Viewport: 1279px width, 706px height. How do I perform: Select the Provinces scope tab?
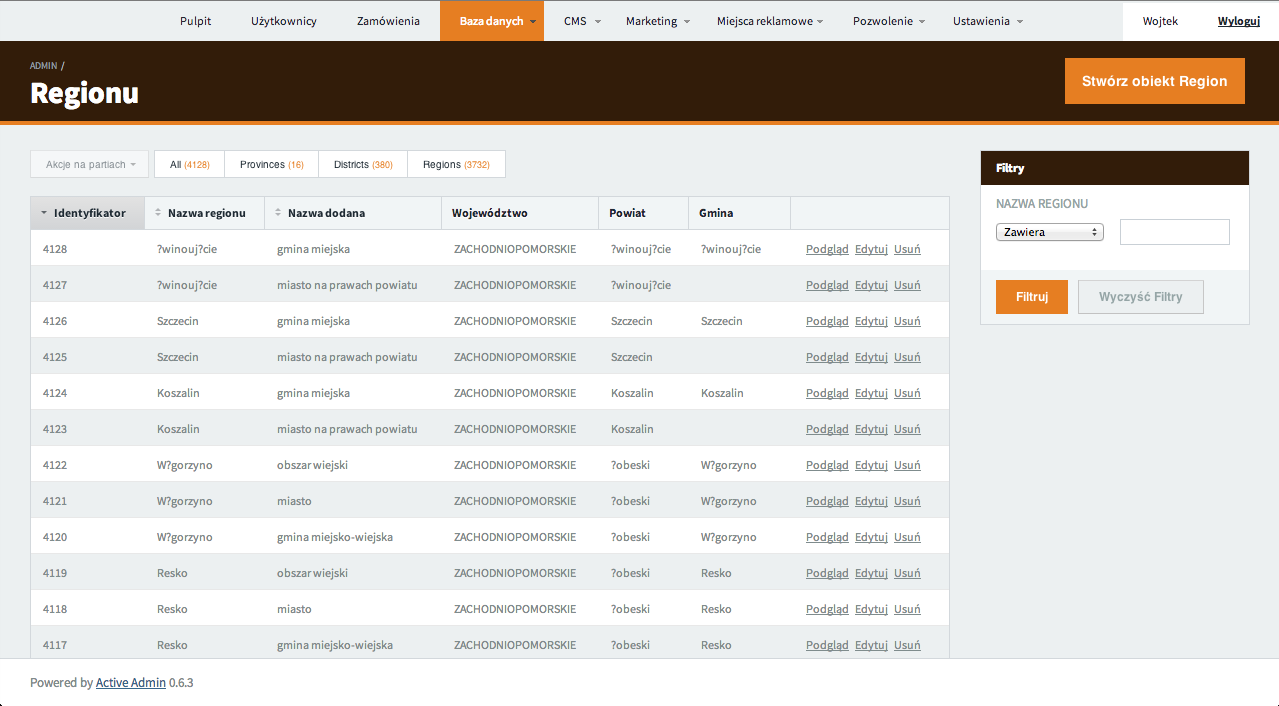tap(272, 164)
